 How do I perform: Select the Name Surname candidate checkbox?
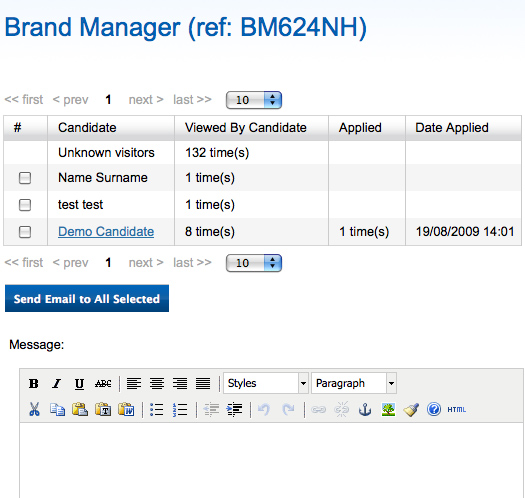point(25,178)
